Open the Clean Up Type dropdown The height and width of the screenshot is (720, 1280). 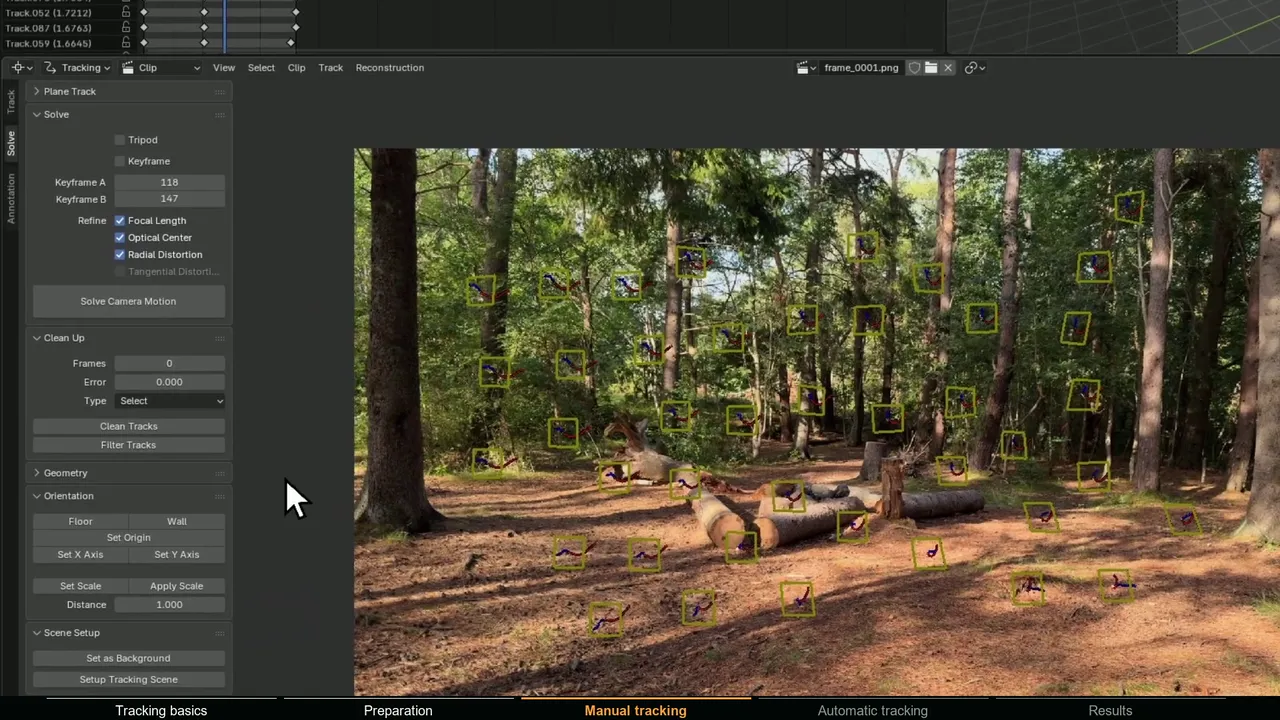click(170, 401)
